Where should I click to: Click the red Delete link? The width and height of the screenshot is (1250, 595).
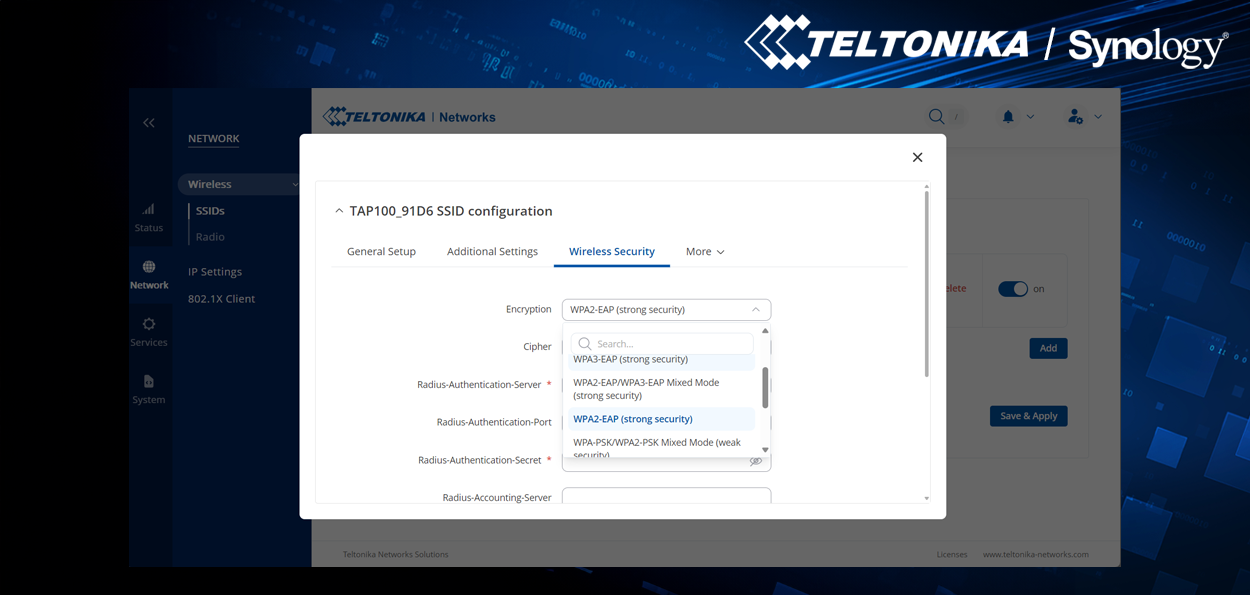coord(955,288)
